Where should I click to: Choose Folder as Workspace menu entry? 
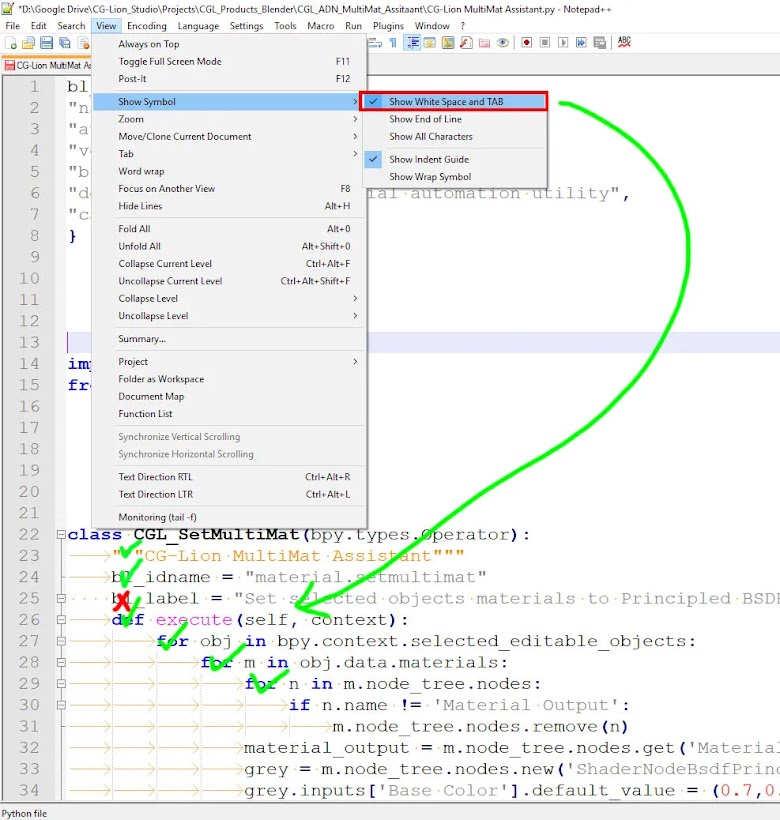[x=229, y=379]
